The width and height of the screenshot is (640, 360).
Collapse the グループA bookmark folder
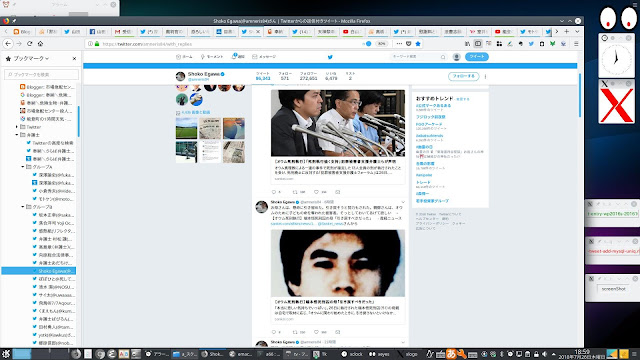tap(23, 167)
